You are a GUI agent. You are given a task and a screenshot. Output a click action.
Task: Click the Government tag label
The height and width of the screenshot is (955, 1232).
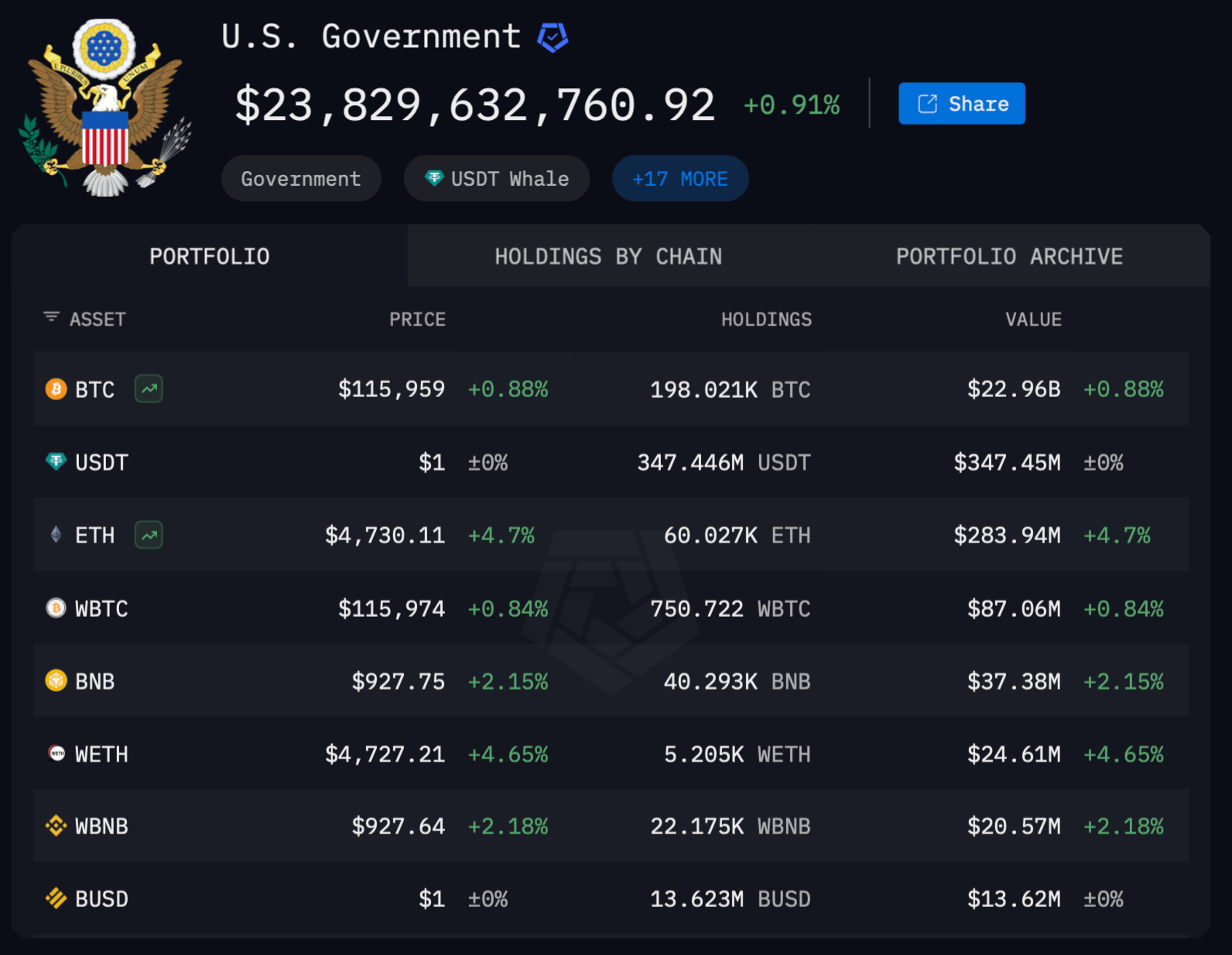(x=301, y=179)
